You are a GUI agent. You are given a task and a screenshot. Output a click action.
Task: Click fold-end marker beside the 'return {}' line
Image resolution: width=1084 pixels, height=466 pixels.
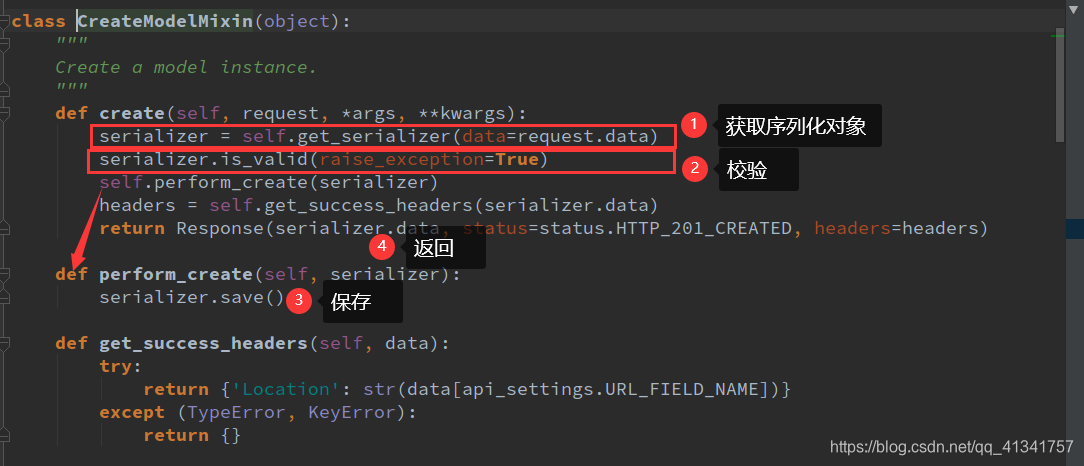(5, 436)
